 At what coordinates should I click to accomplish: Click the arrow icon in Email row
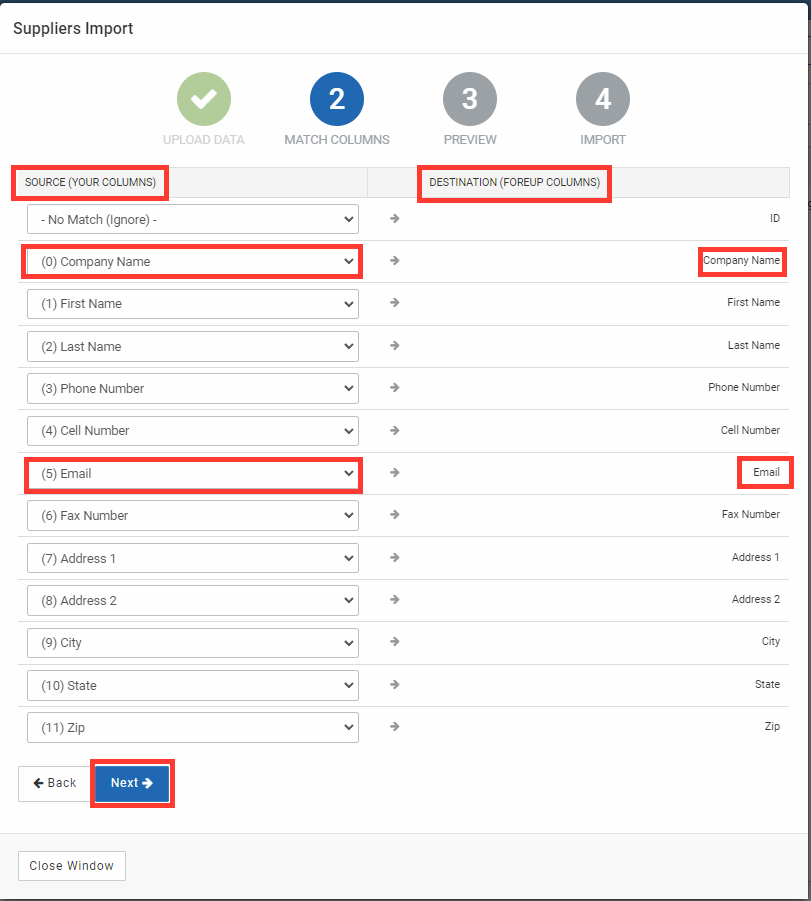tap(394, 472)
